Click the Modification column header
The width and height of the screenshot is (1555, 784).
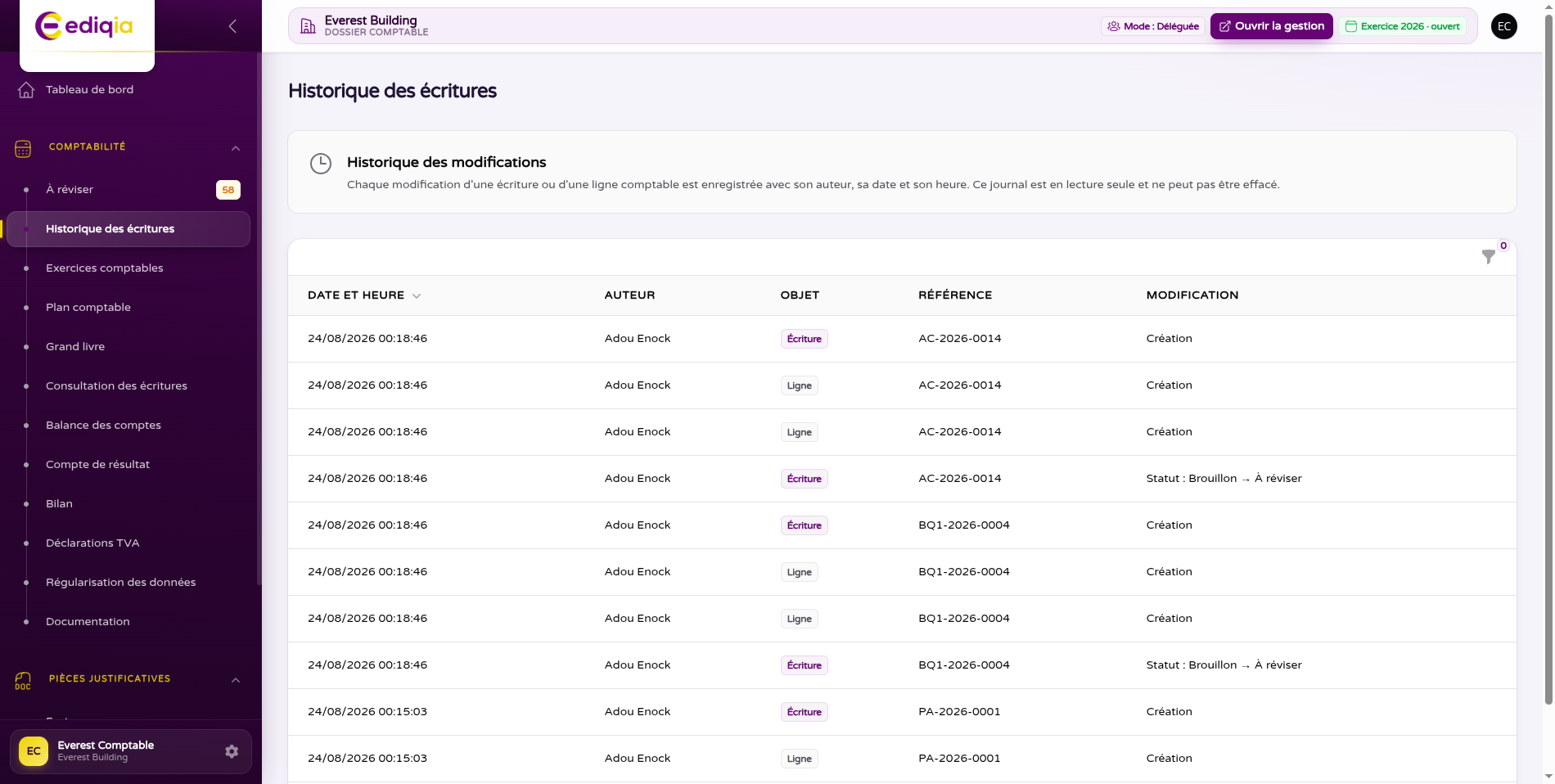click(x=1192, y=295)
